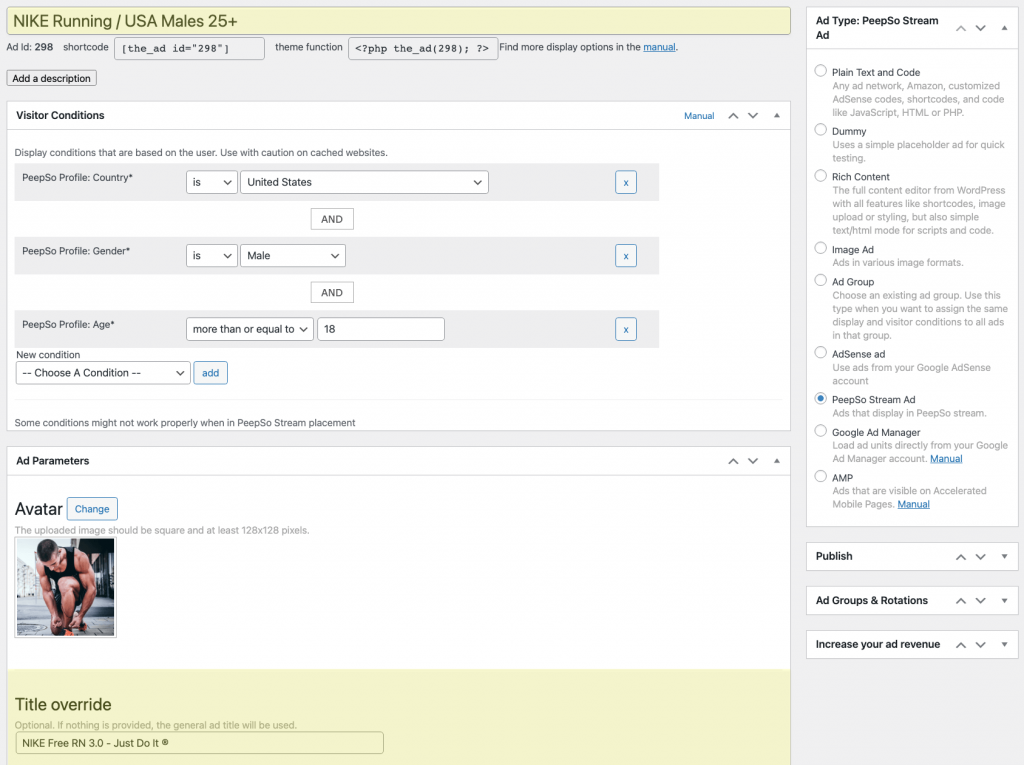Move Ad Parameters panel down
The height and width of the screenshot is (765, 1024).
753,461
